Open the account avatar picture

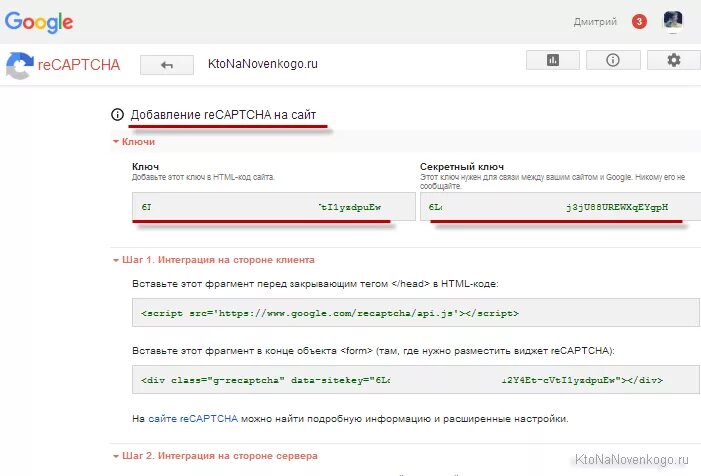[x=673, y=21]
